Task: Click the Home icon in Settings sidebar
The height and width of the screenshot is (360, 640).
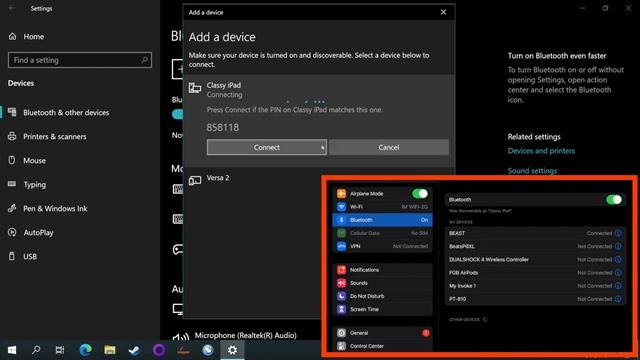Action: [13, 36]
